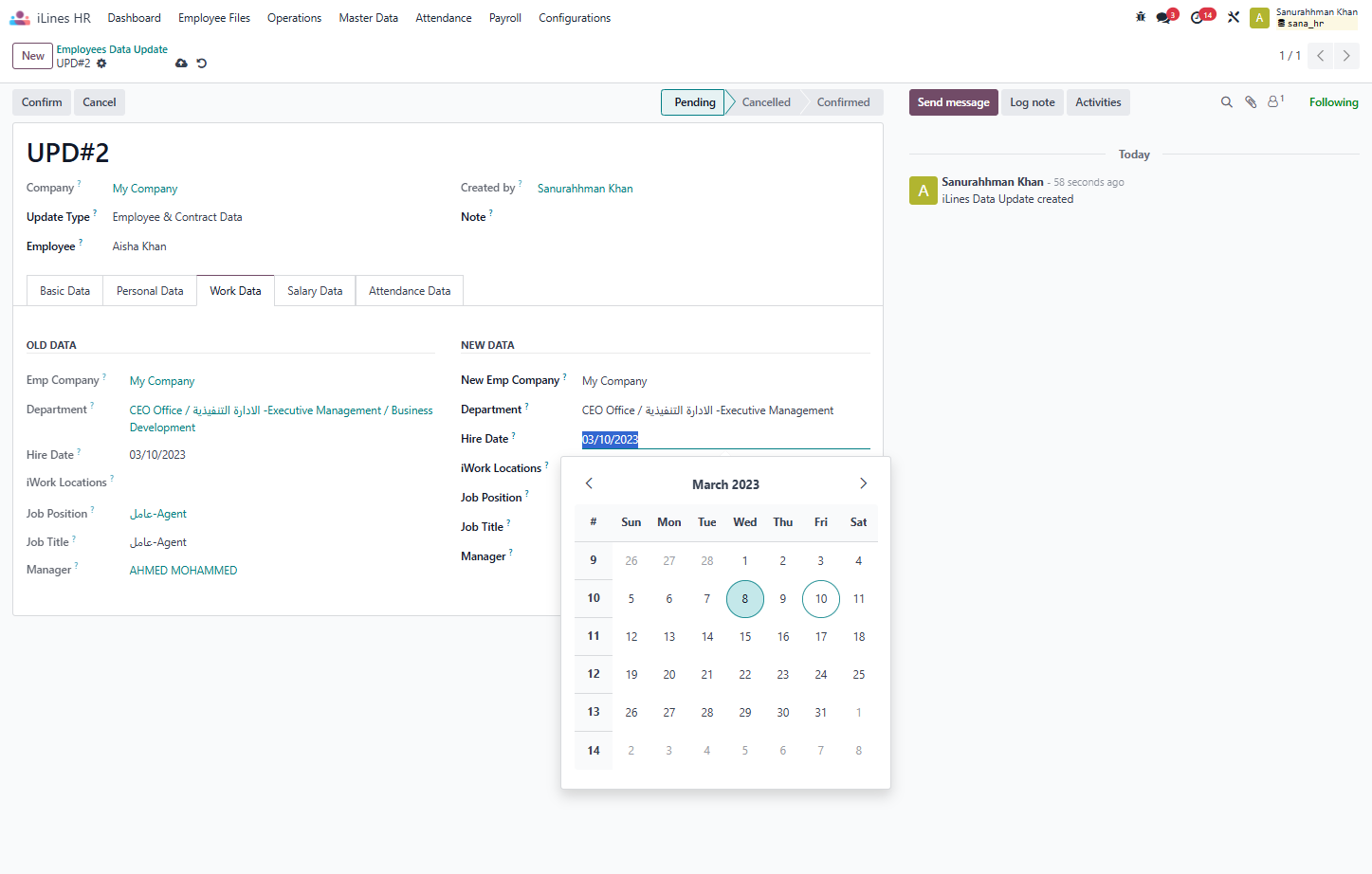Open the conversations chat icon
Viewport: 1372px width, 874px height.
1165,17
